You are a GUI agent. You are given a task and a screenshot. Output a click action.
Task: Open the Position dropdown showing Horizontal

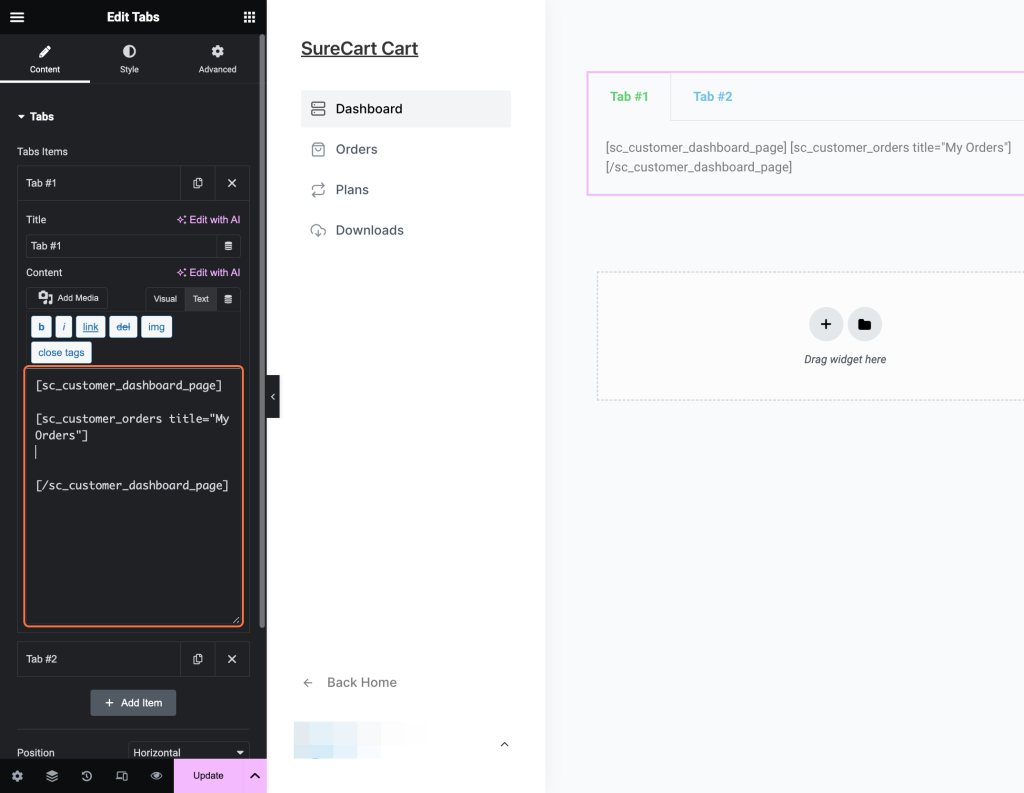click(189, 752)
